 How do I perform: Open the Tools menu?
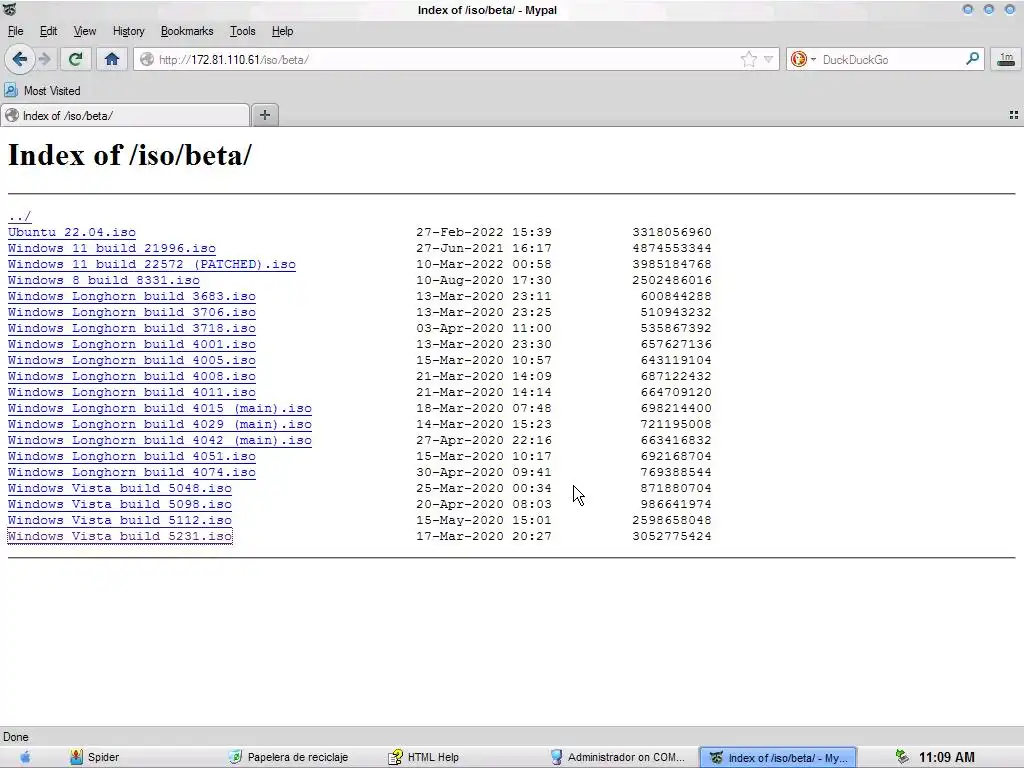[242, 31]
